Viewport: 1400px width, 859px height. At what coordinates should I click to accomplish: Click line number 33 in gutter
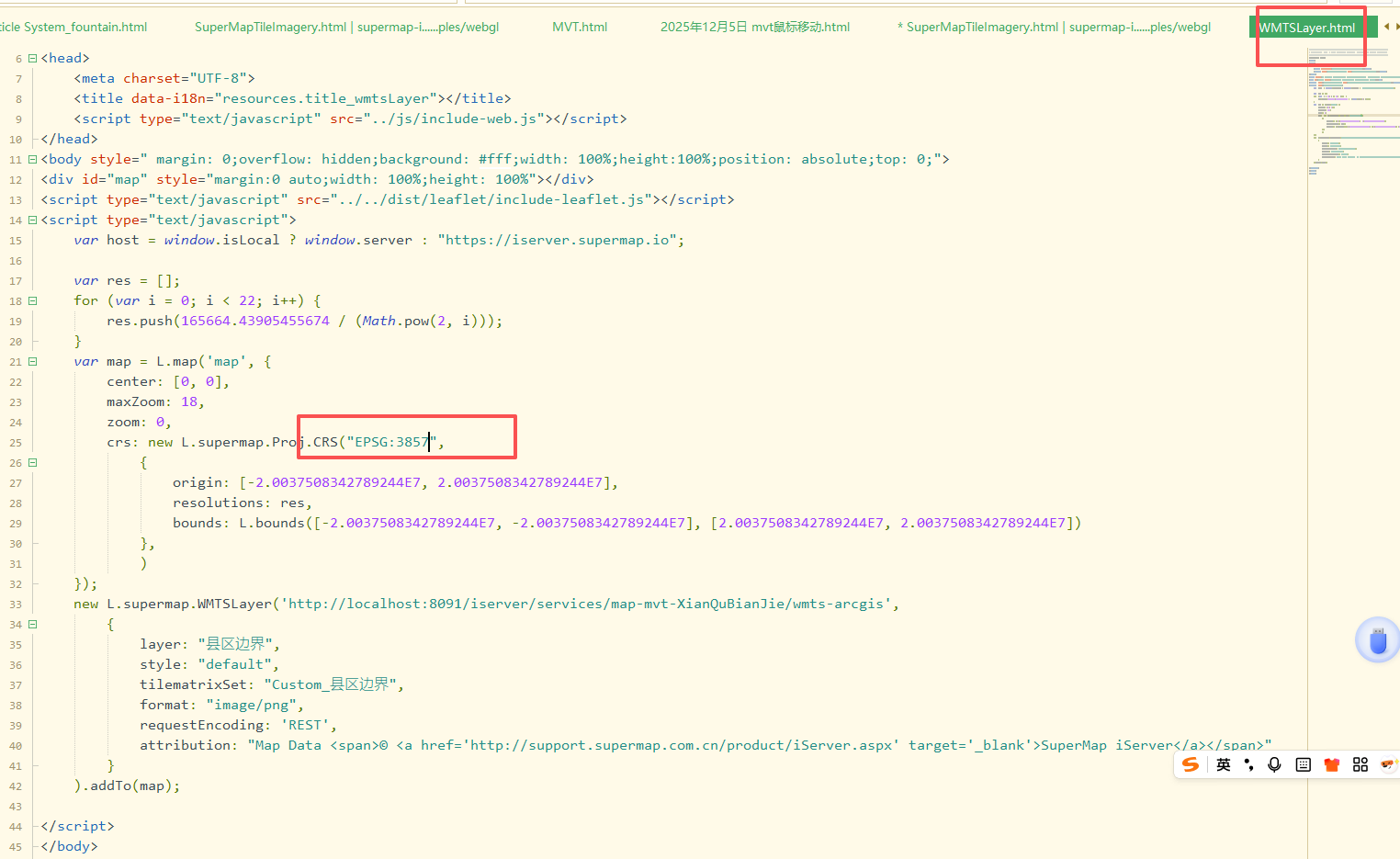point(16,605)
